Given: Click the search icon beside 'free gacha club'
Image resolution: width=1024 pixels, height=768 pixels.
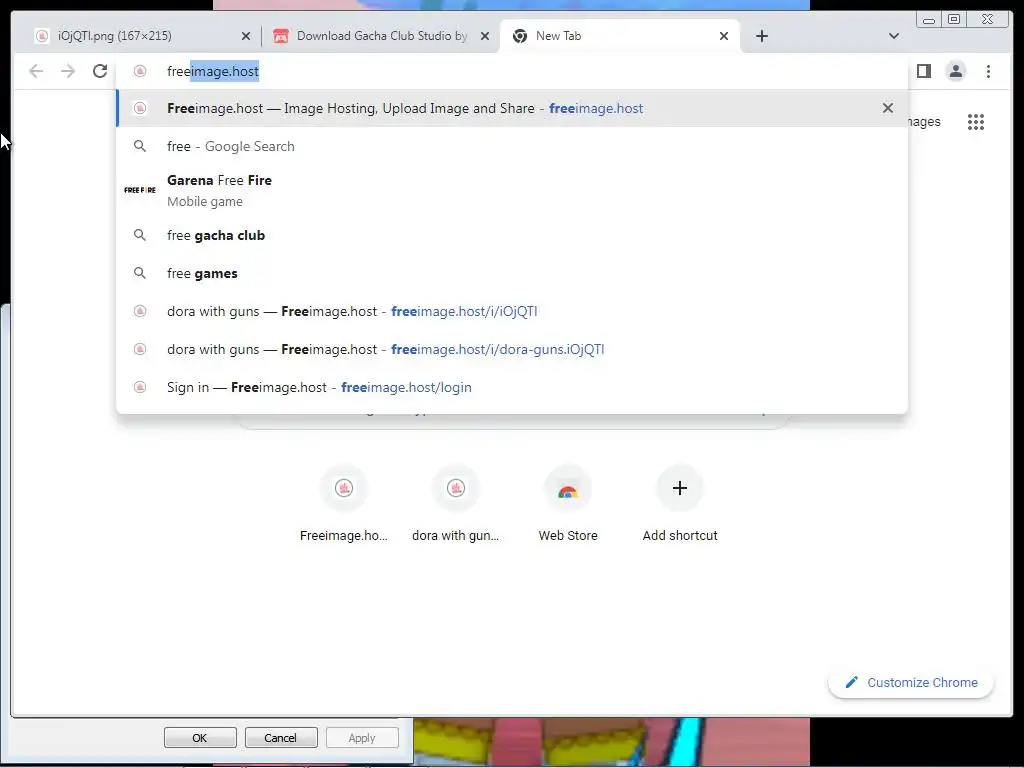Looking at the screenshot, I should tap(140, 235).
